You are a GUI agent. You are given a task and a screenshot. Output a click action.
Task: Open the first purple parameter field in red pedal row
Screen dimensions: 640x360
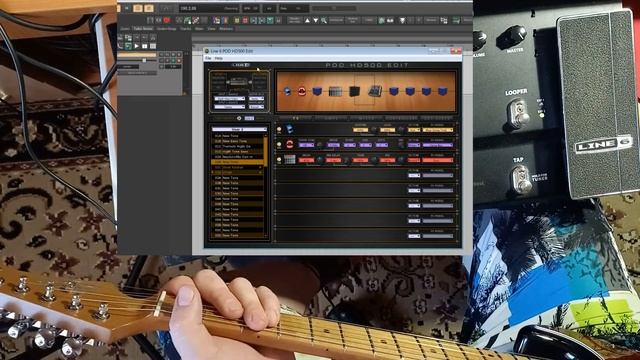[x=306, y=145]
